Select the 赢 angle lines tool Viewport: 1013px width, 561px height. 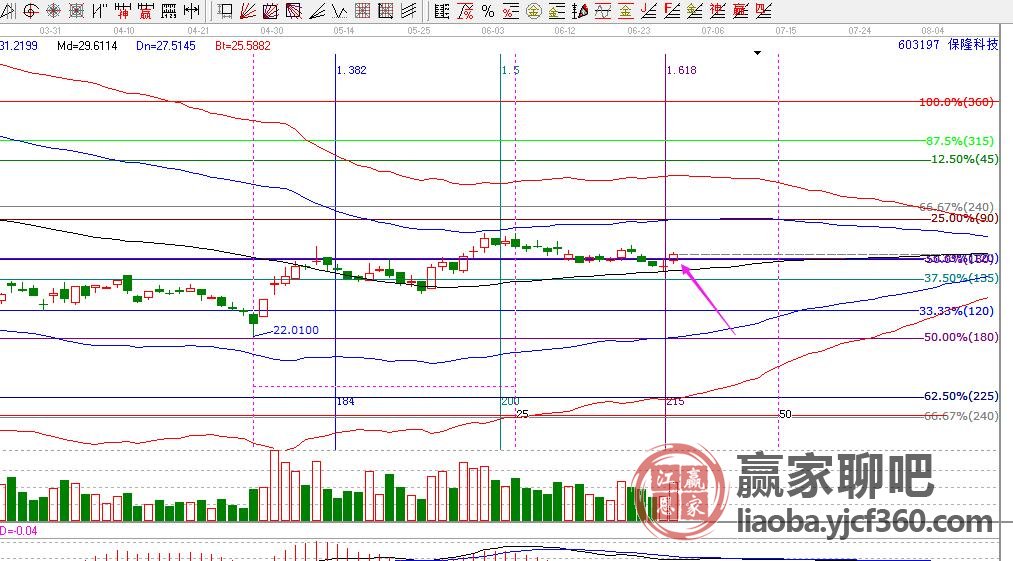tap(740, 10)
